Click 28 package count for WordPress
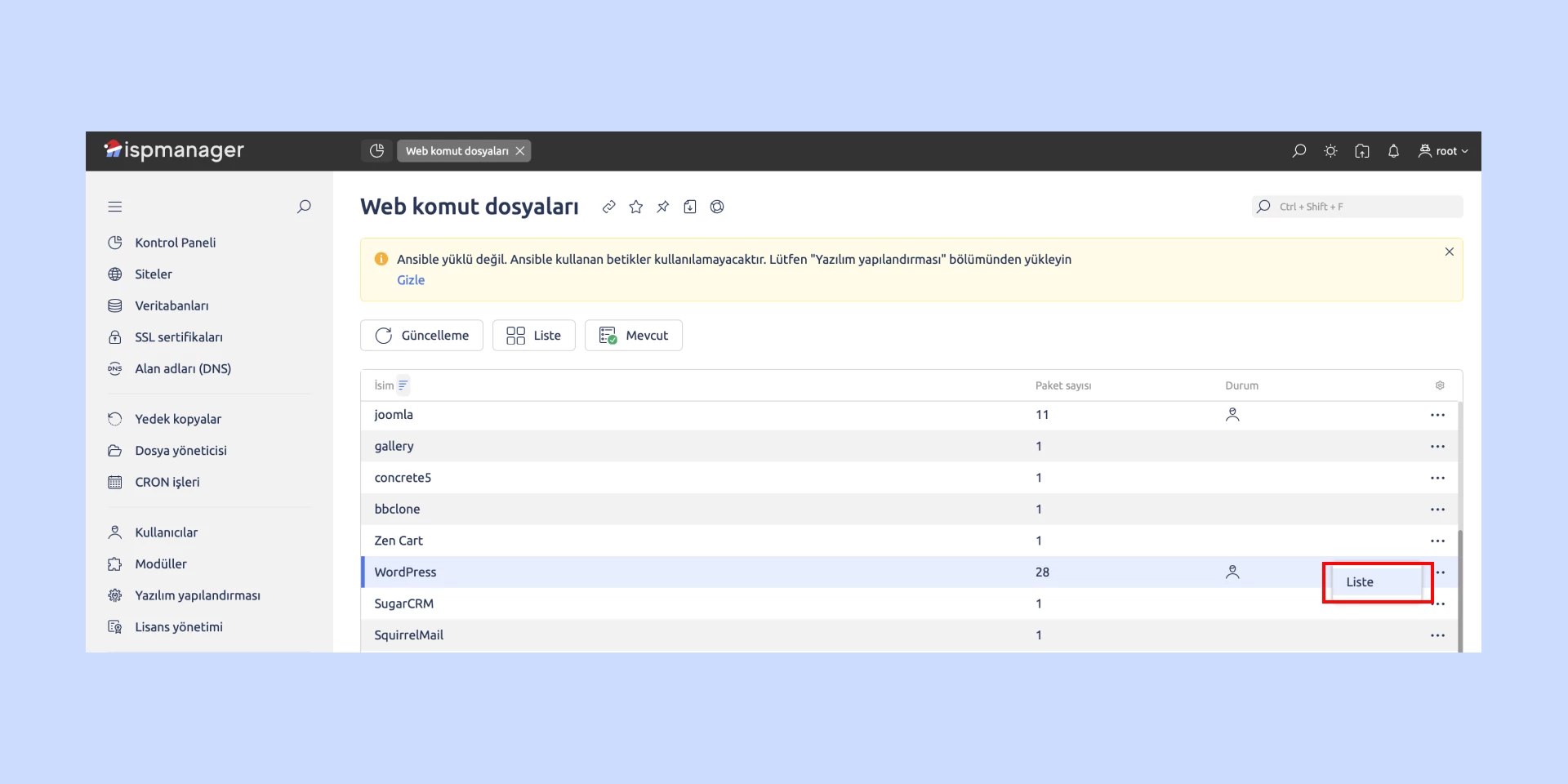The height and width of the screenshot is (784, 1568). pos(1042,572)
